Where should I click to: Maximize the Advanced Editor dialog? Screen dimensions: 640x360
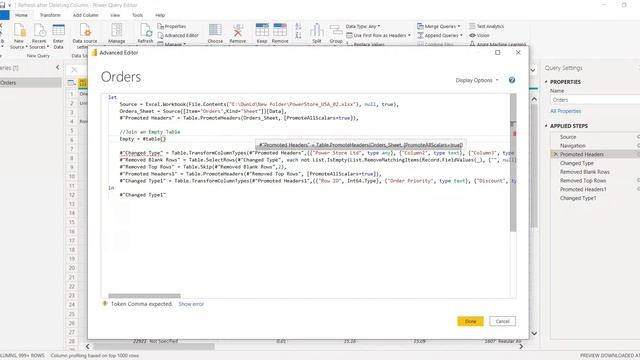pyautogui.click(x=498, y=53)
